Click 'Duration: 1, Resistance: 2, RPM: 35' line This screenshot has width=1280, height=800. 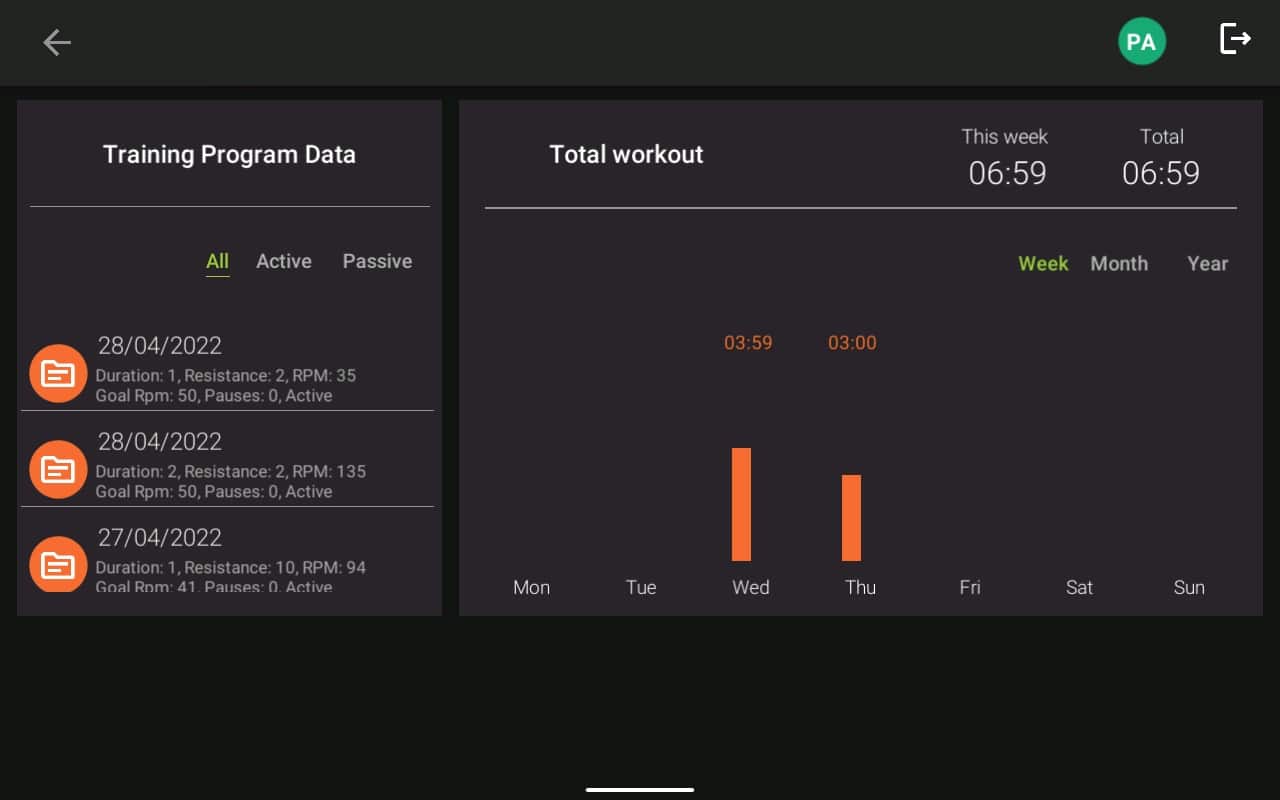pyautogui.click(x=226, y=376)
